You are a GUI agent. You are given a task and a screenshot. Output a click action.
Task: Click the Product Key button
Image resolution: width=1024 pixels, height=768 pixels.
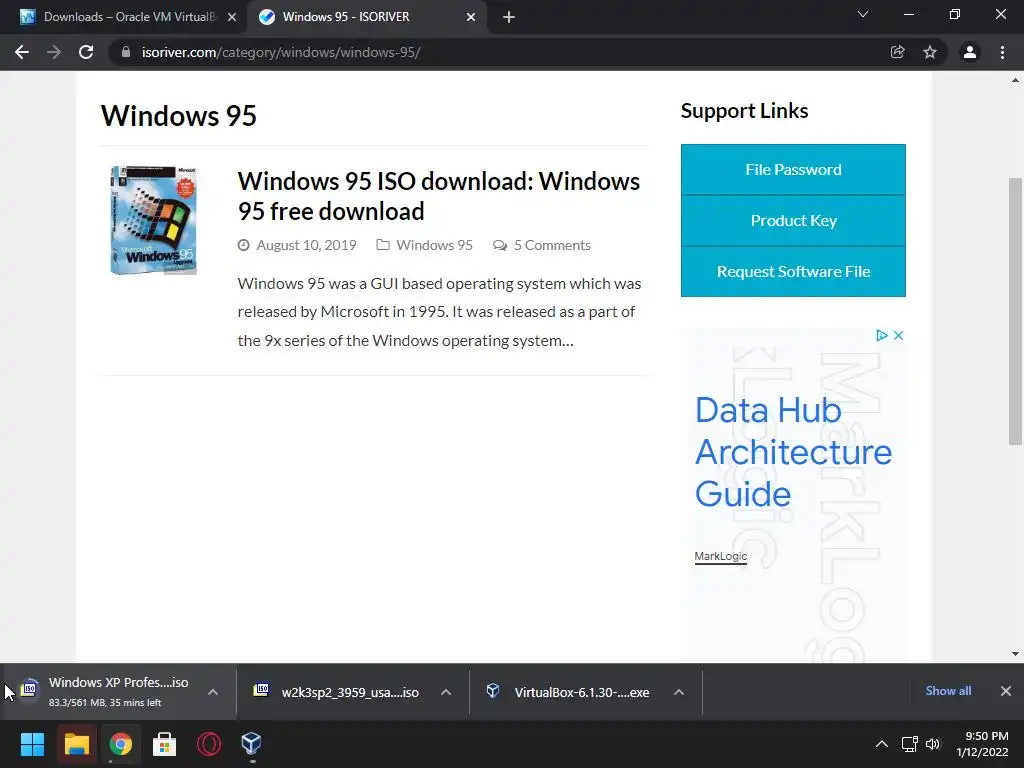coord(793,221)
